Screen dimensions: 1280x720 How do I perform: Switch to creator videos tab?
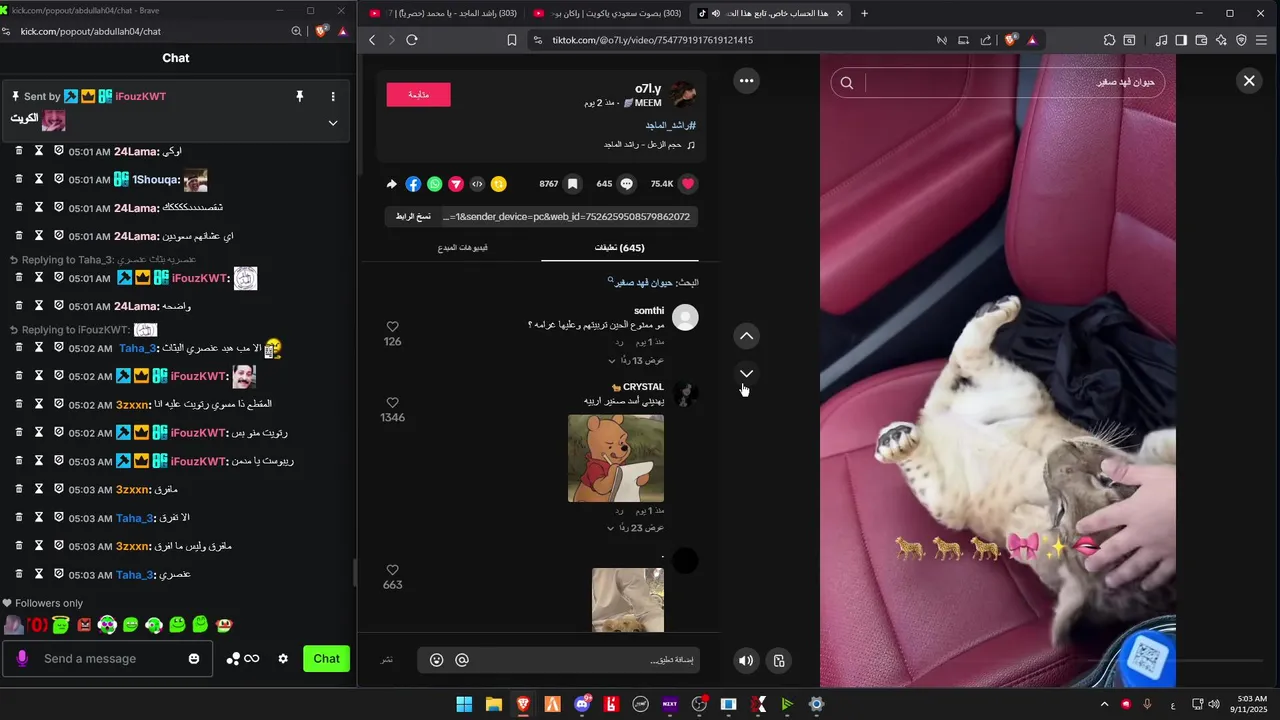[x=462, y=247]
